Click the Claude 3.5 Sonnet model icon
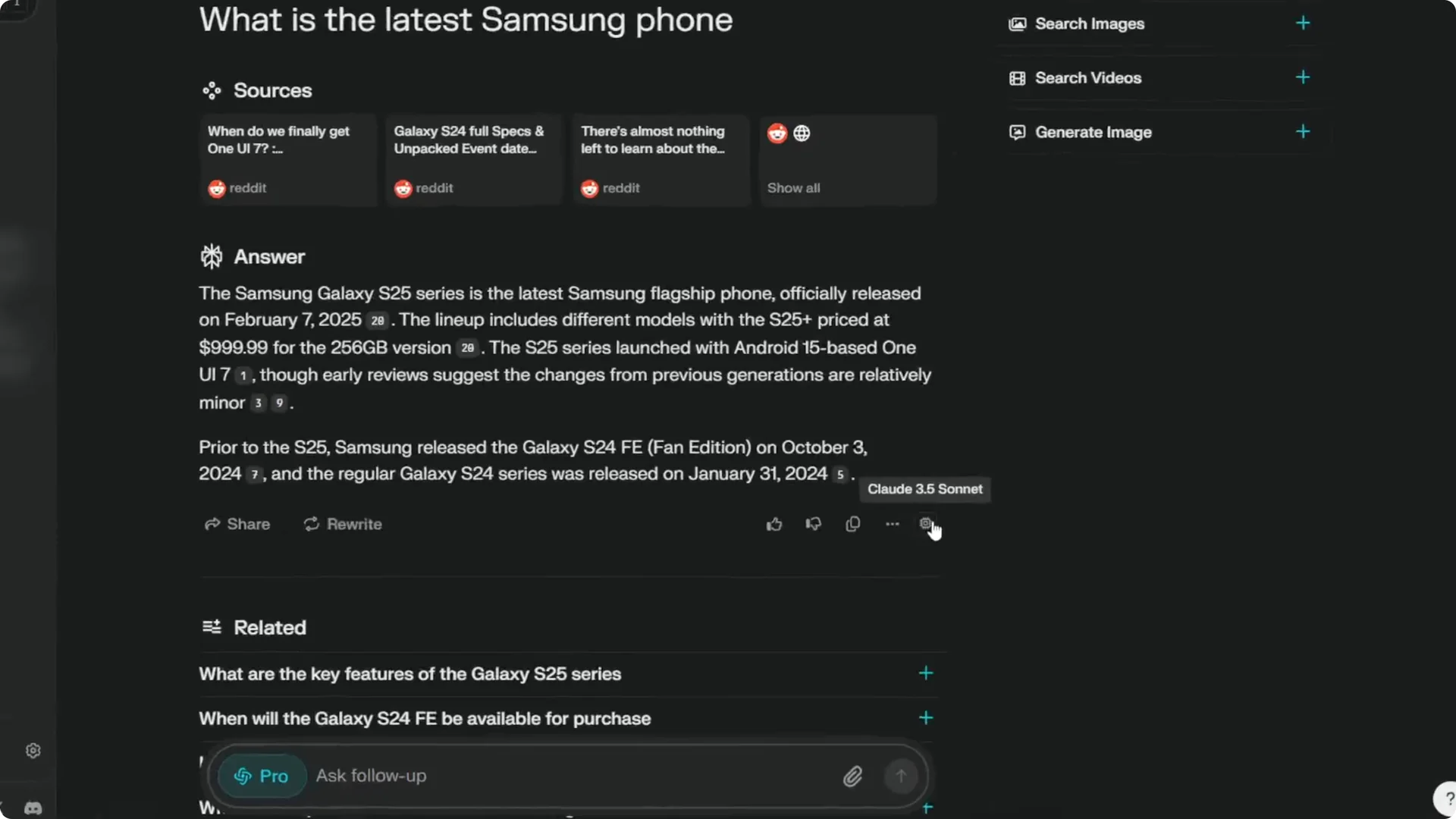The image size is (1456, 819). (x=925, y=523)
